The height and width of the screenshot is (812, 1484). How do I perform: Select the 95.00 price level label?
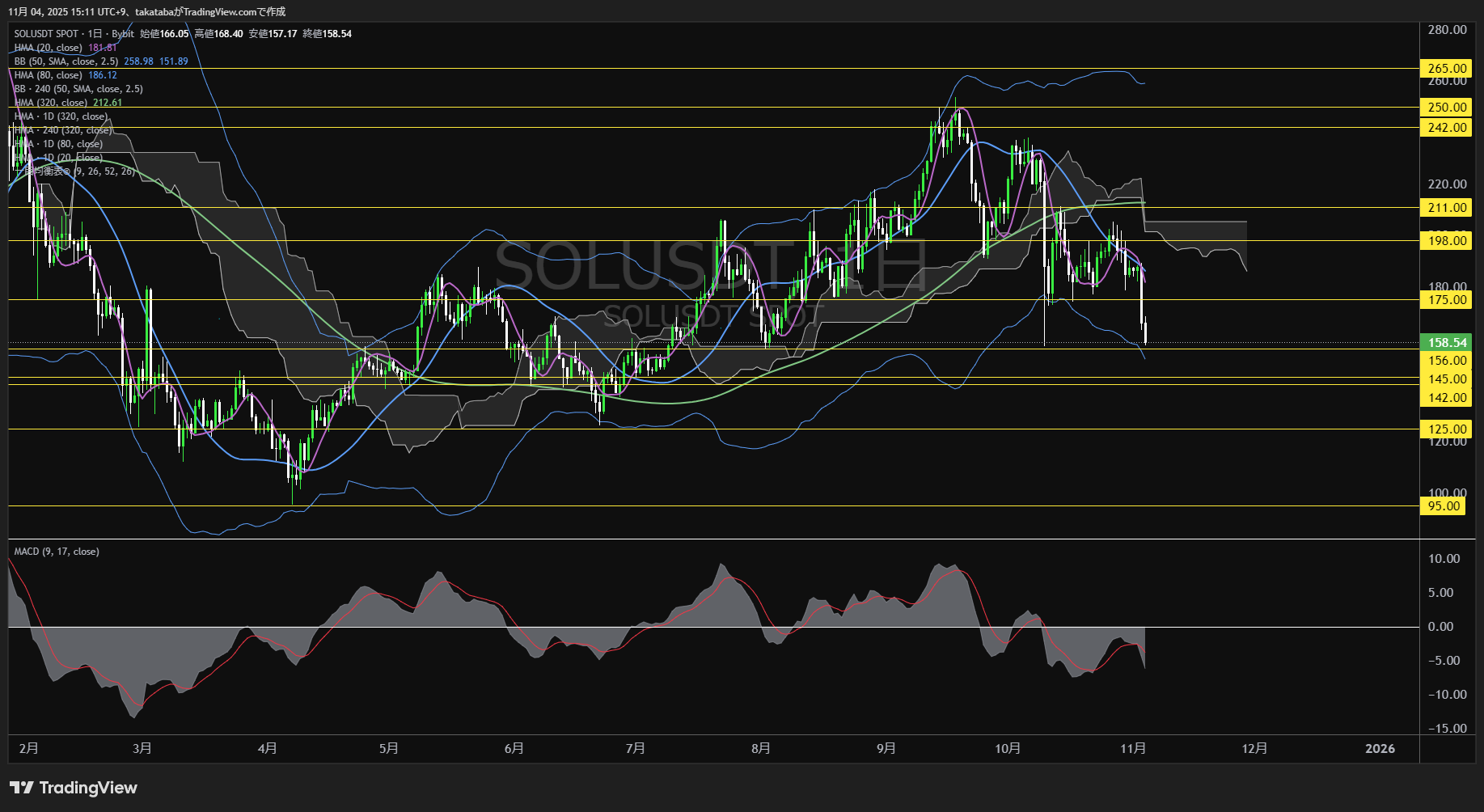pyautogui.click(x=1444, y=506)
